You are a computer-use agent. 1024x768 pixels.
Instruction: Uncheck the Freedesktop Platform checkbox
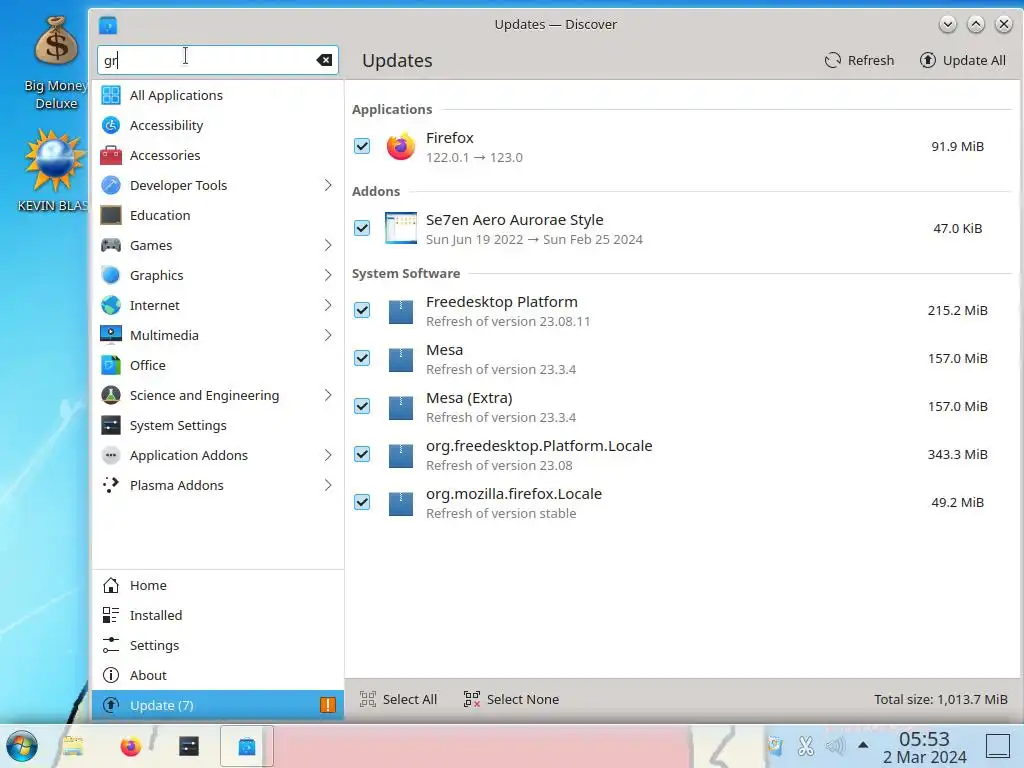pyautogui.click(x=362, y=310)
